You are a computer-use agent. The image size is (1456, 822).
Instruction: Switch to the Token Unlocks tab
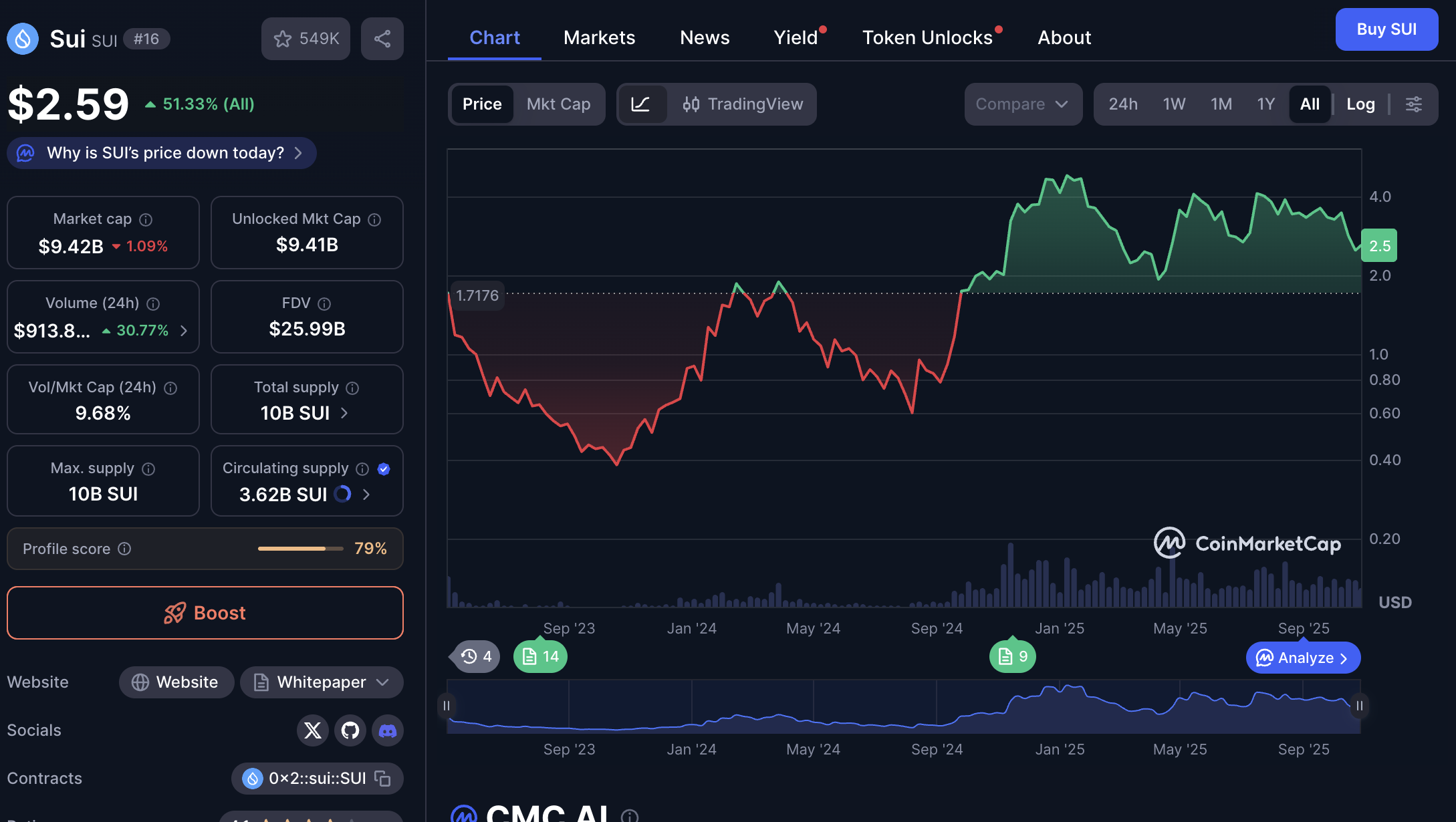[x=927, y=37]
